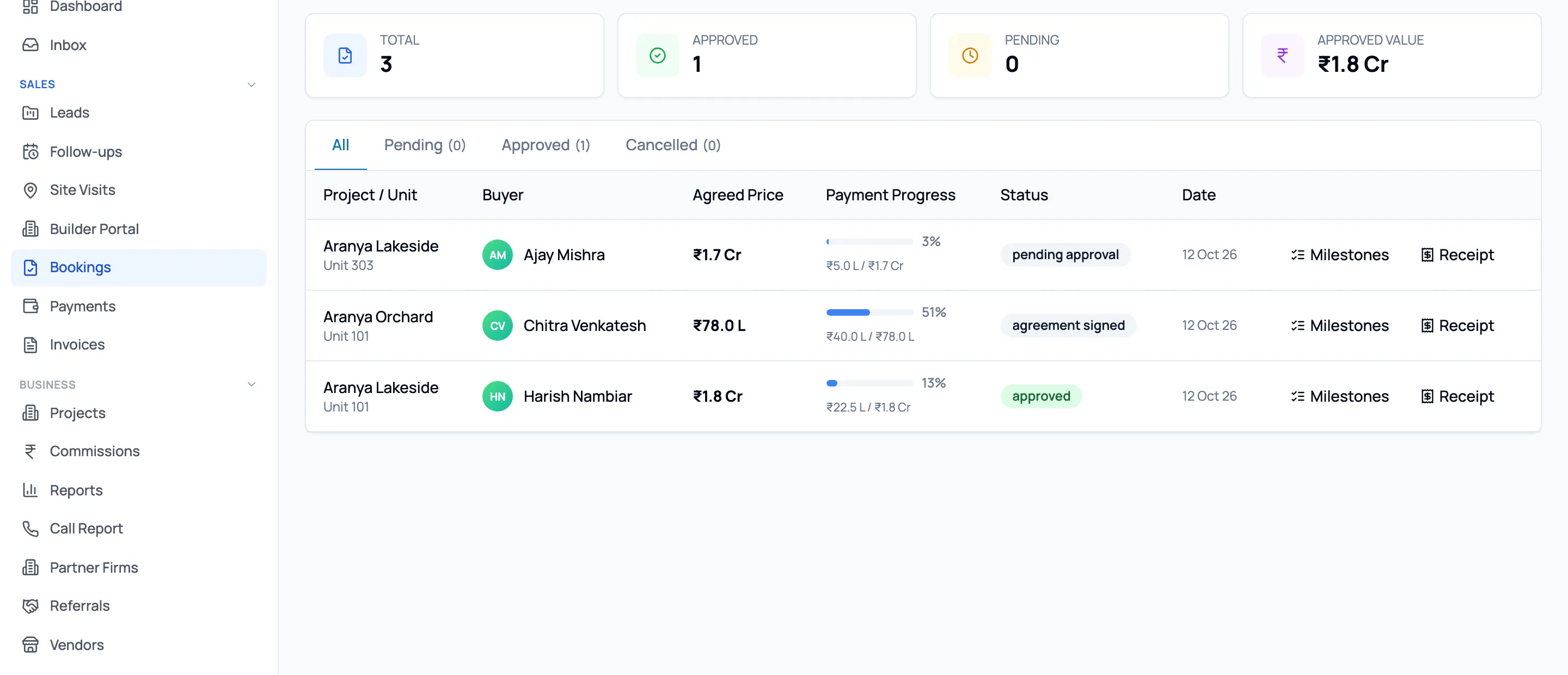The image size is (1568, 675).
Task: Click the 51% payment progress bar
Action: [870, 312]
